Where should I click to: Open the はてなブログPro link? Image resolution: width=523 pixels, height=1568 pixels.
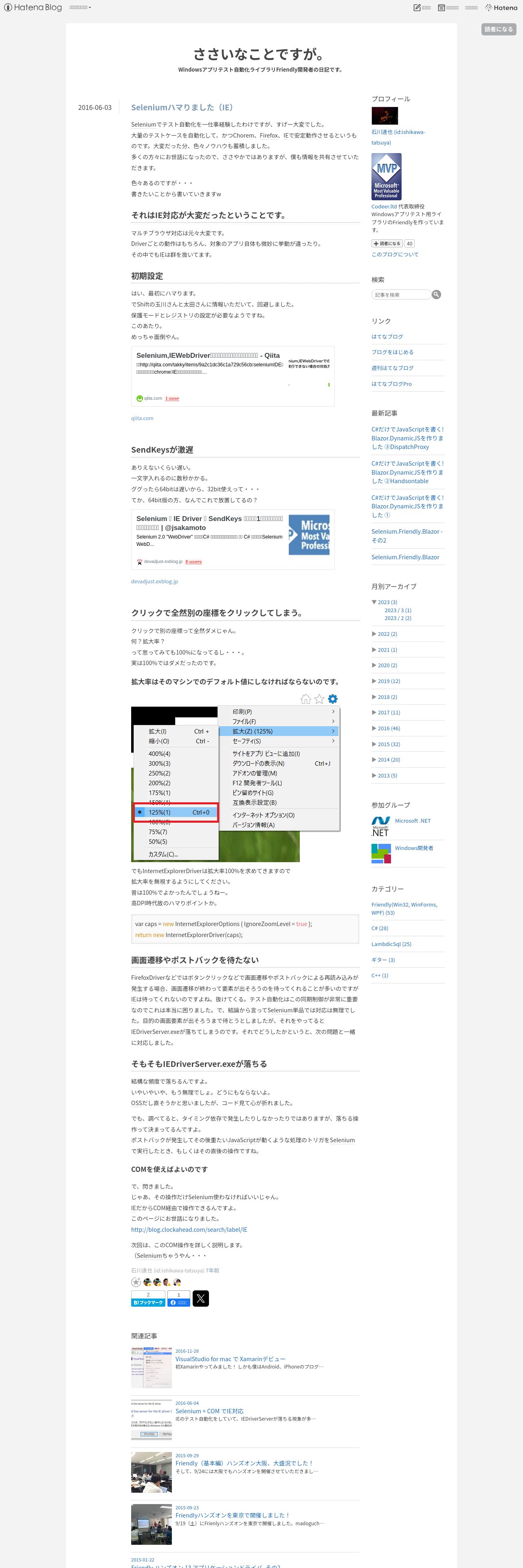(x=391, y=384)
